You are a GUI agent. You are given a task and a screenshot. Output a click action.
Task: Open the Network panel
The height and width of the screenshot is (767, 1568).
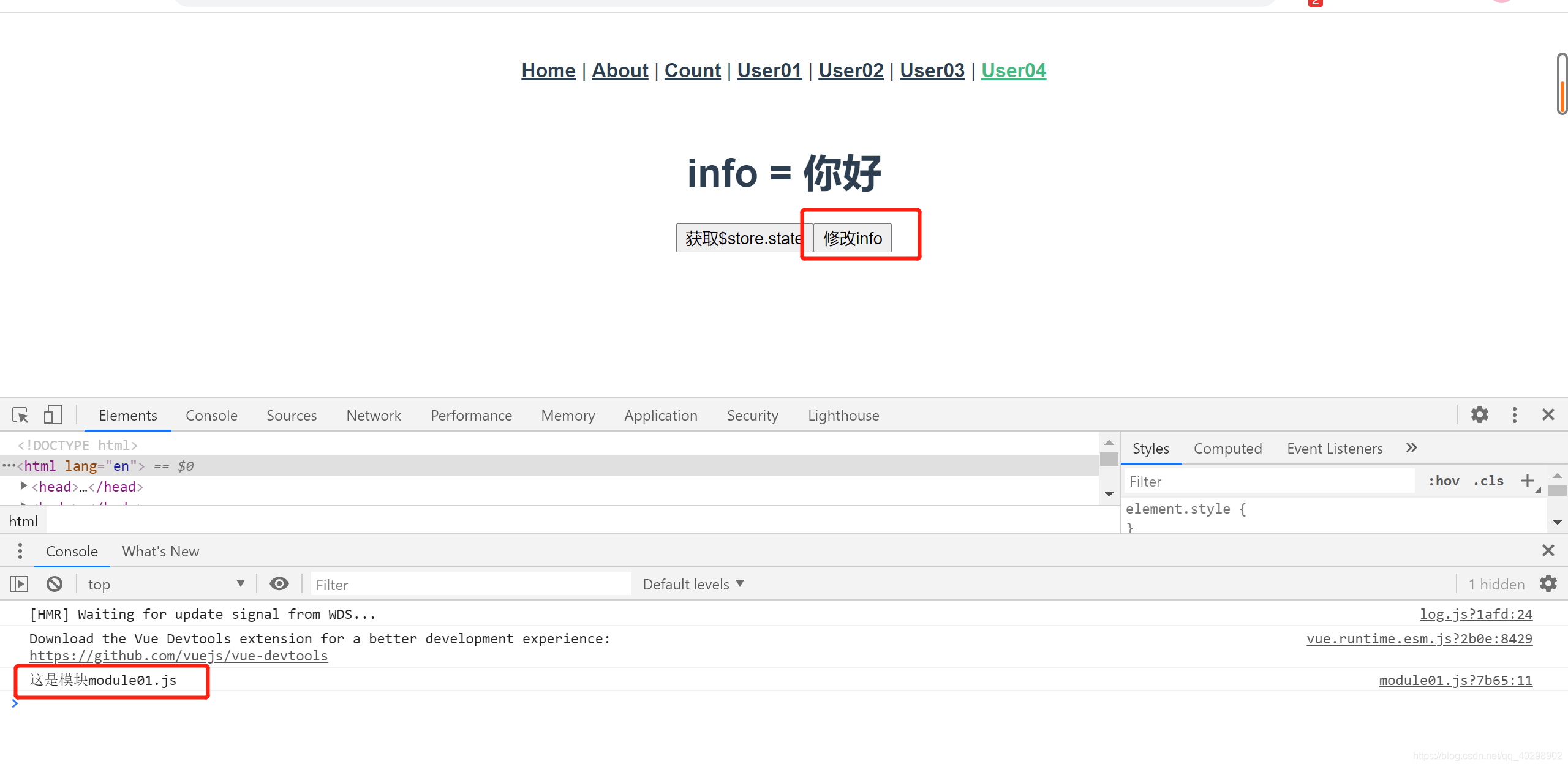point(373,415)
